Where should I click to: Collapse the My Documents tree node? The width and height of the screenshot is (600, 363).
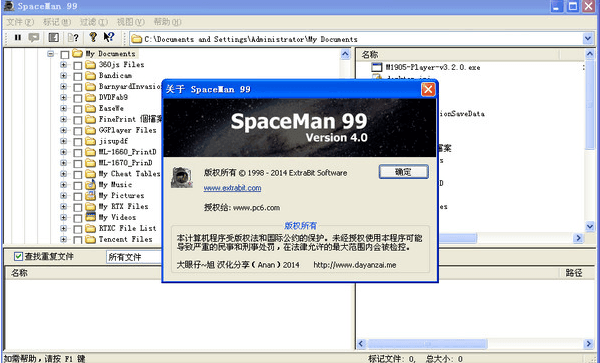51,54
